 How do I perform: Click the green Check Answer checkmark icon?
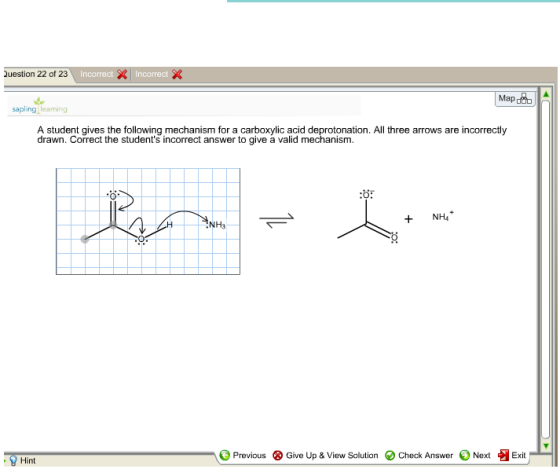[390, 455]
